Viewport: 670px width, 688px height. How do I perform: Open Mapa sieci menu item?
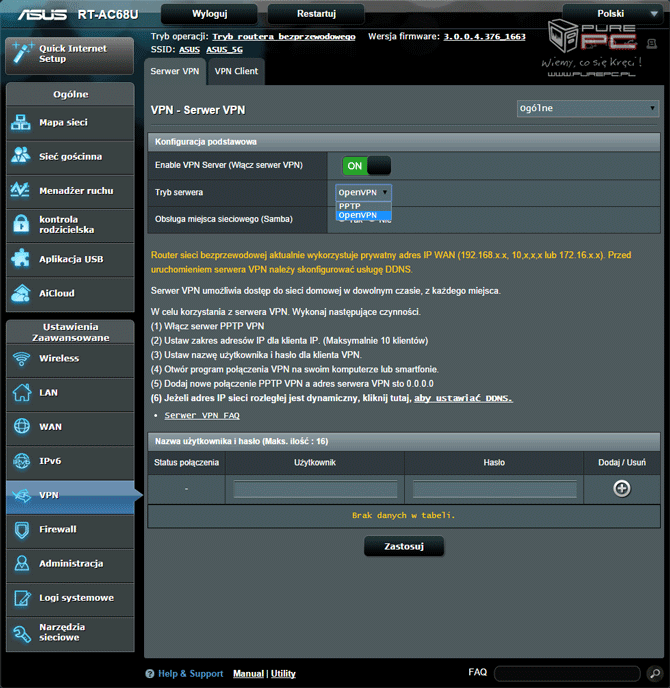coord(70,122)
